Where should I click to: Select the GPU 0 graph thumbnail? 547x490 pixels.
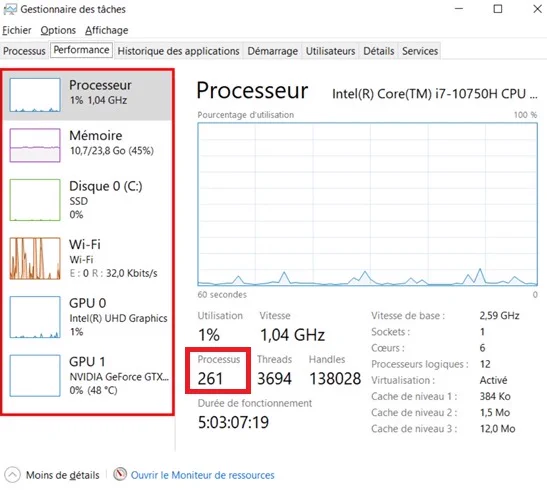click(35, 317)
